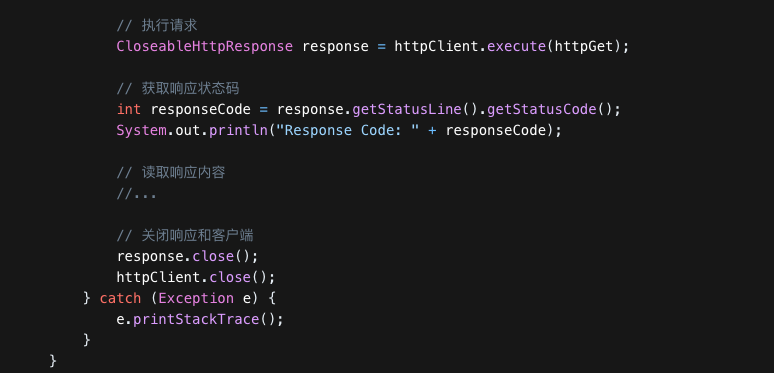774x373 pixels.
Task: Click the httpClient.close() statement
Action: point(196,277)
